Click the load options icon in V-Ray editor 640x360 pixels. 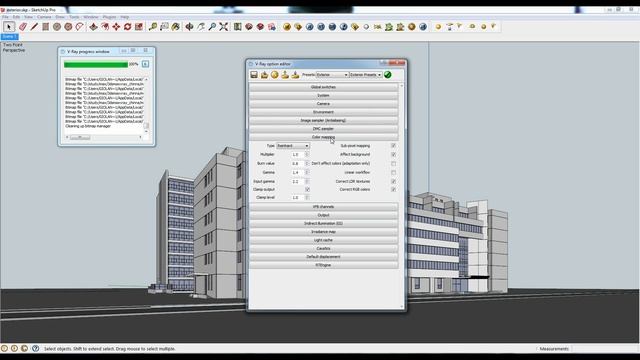point(264,75)
